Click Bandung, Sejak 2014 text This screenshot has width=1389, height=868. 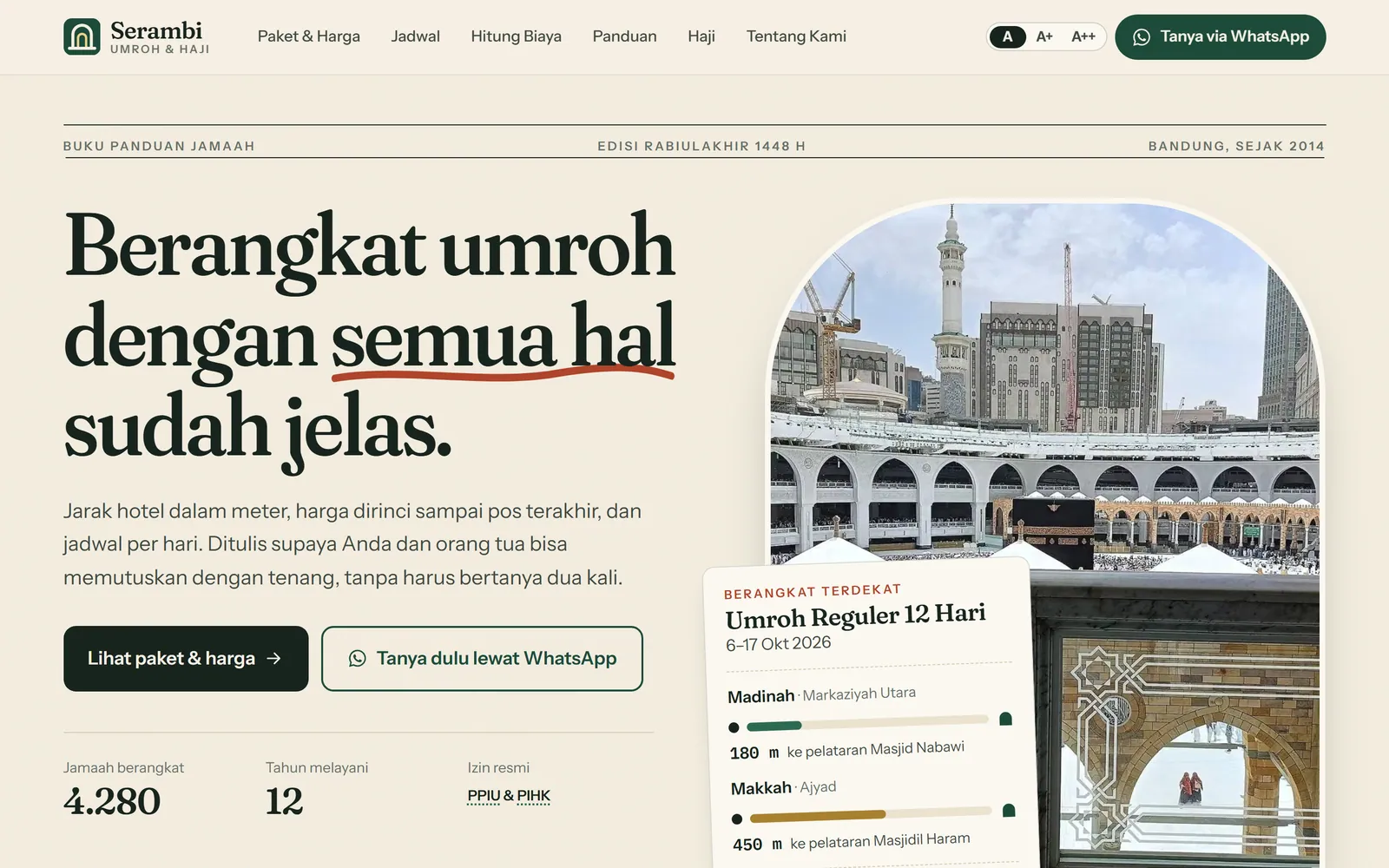[x=1236, y=146]
